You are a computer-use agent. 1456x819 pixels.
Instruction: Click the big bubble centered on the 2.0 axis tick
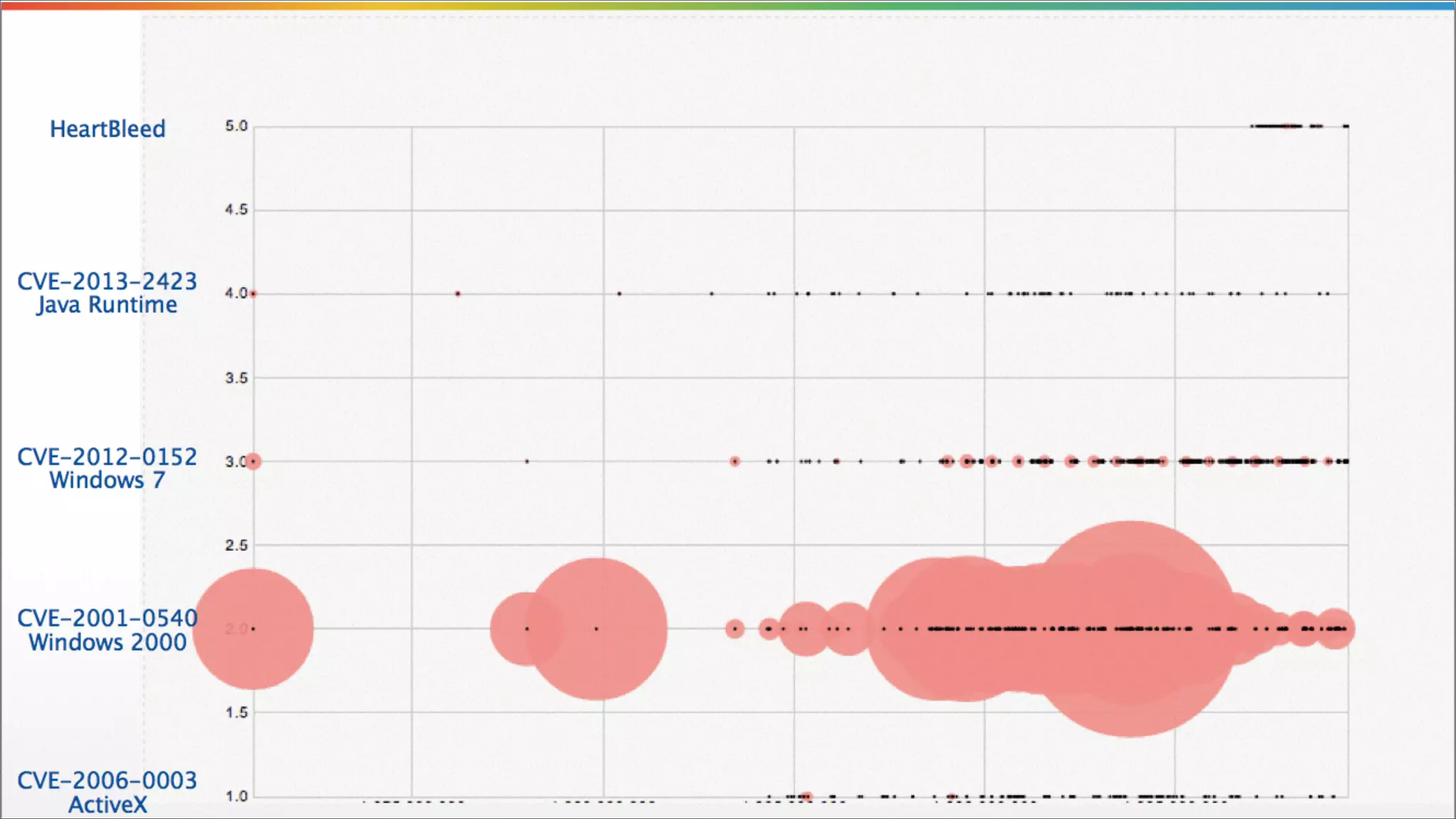pos(253,628)
